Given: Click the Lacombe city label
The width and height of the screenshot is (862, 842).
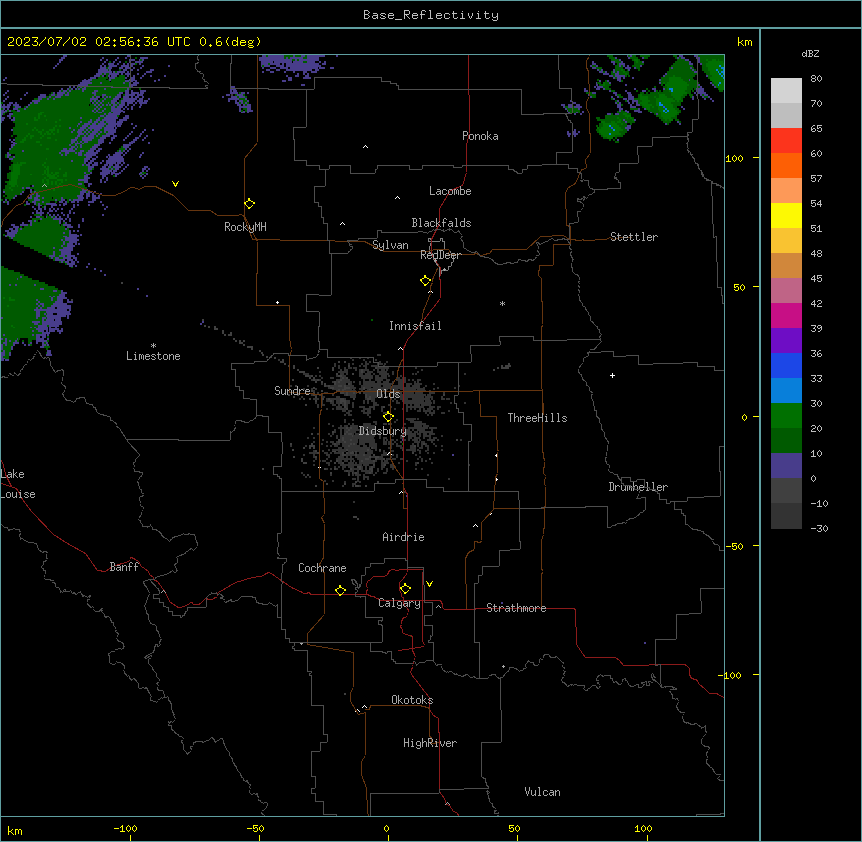Looking at the screenshot, I should [450, 191].
